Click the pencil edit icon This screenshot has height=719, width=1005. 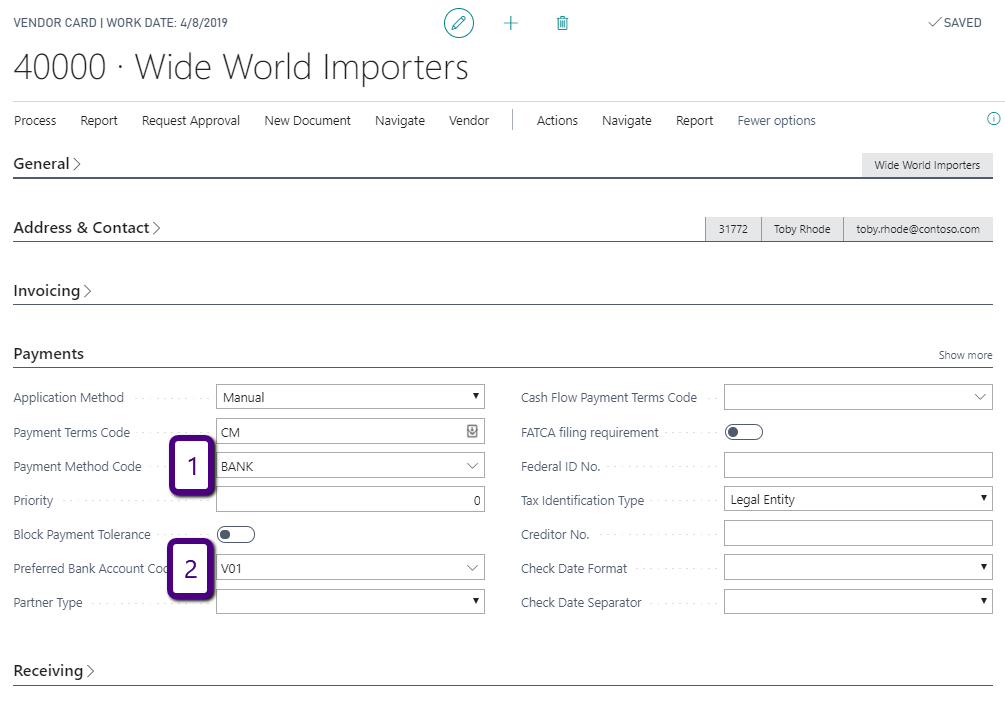pyautogui.click(x=459, y=22)
